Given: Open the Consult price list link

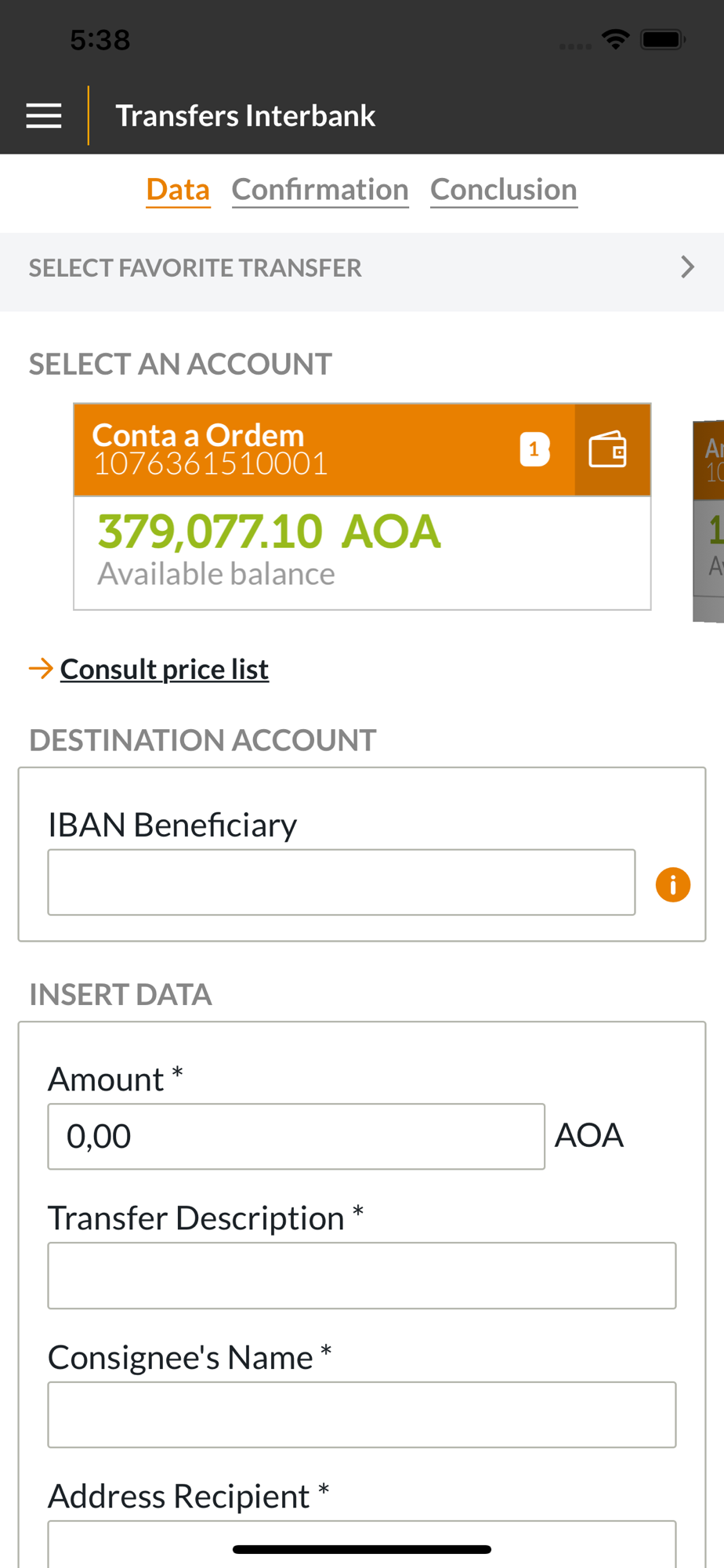Looking at the screenshot, I should (x=165, y=669).
